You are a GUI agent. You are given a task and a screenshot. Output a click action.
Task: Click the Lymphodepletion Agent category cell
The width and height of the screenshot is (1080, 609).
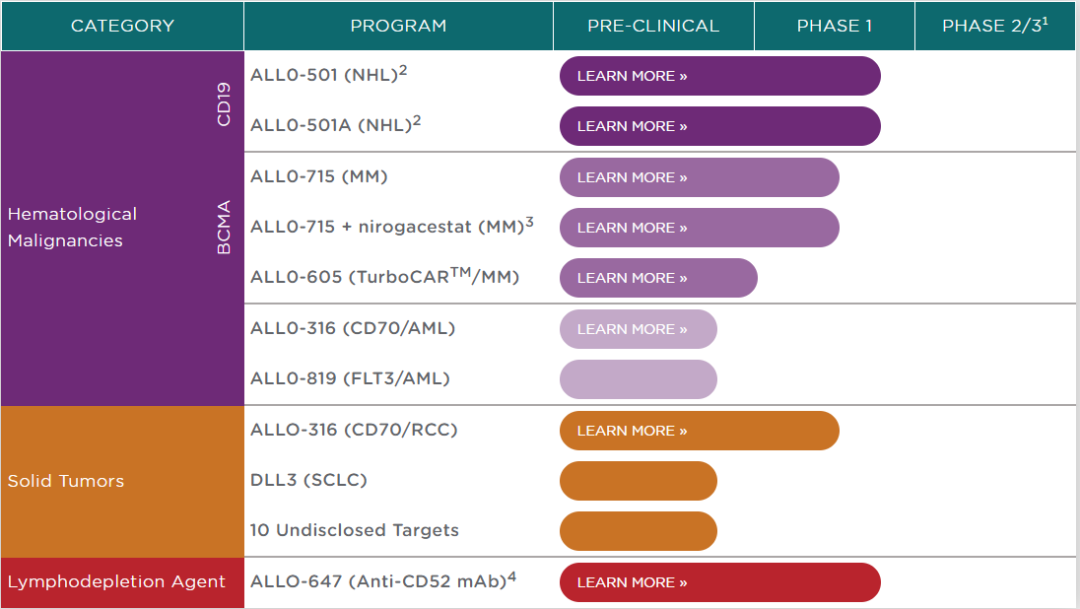point(116,582)
